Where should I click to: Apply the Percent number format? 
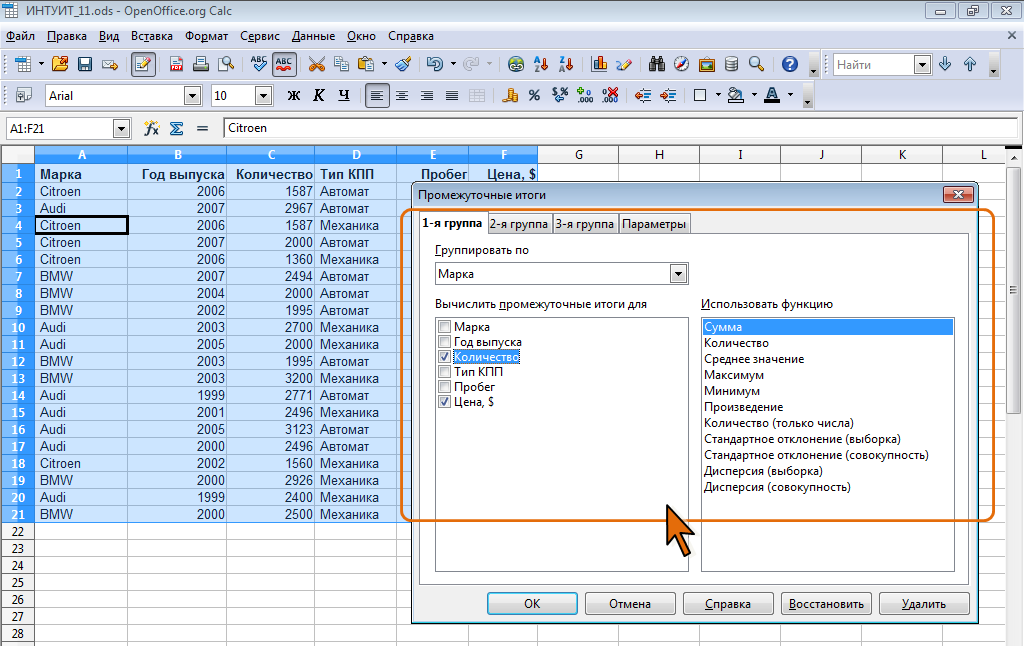pyautogui.click(x=534, y=95)
